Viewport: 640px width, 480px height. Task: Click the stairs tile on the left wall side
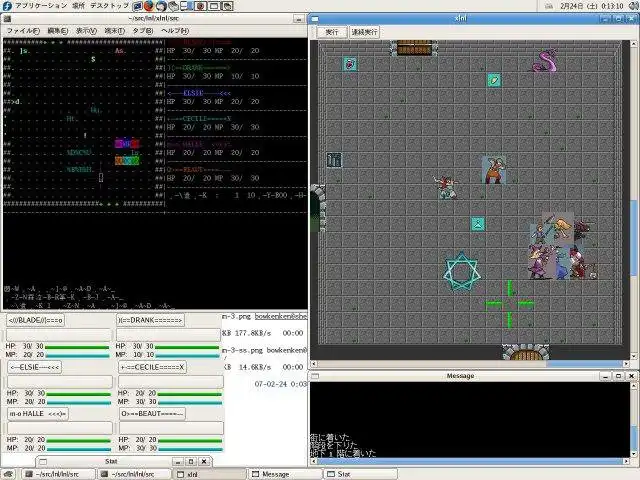(x=334, y=160)
